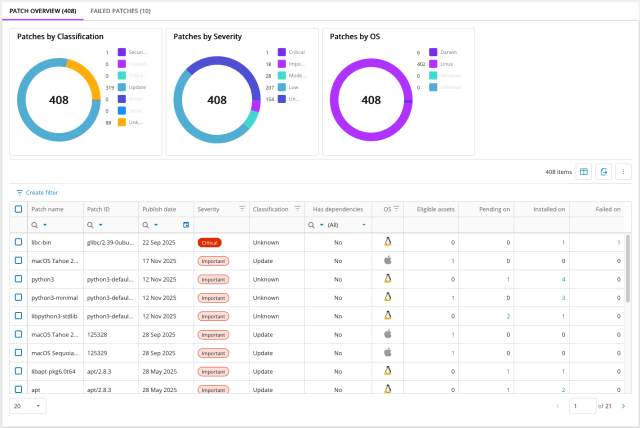Click the export table icon
Viewport: 640px width, 428px height.
[x=604, y=172]
